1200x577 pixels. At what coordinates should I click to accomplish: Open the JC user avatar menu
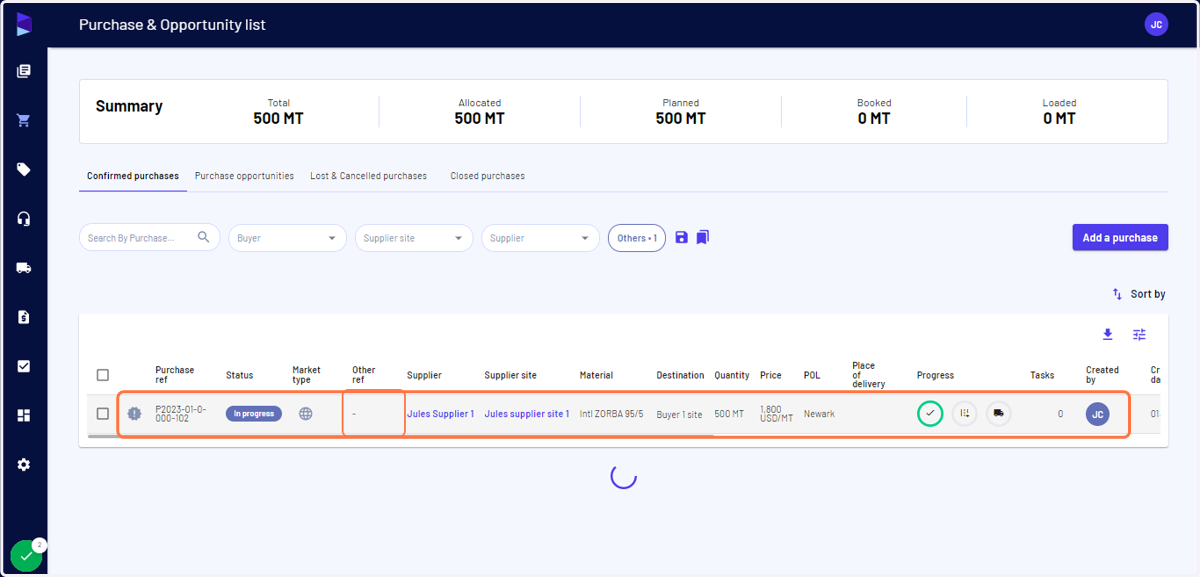(x=1156, y=24)
